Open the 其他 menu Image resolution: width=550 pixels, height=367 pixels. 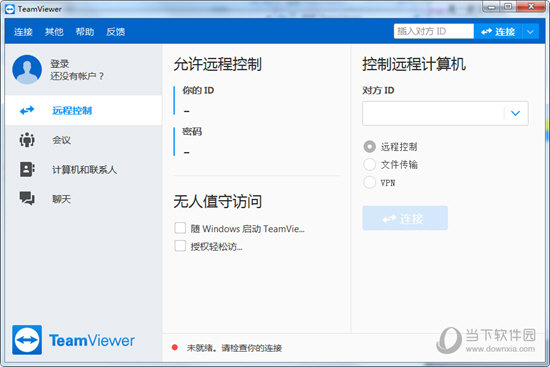[x=54, y=32]
